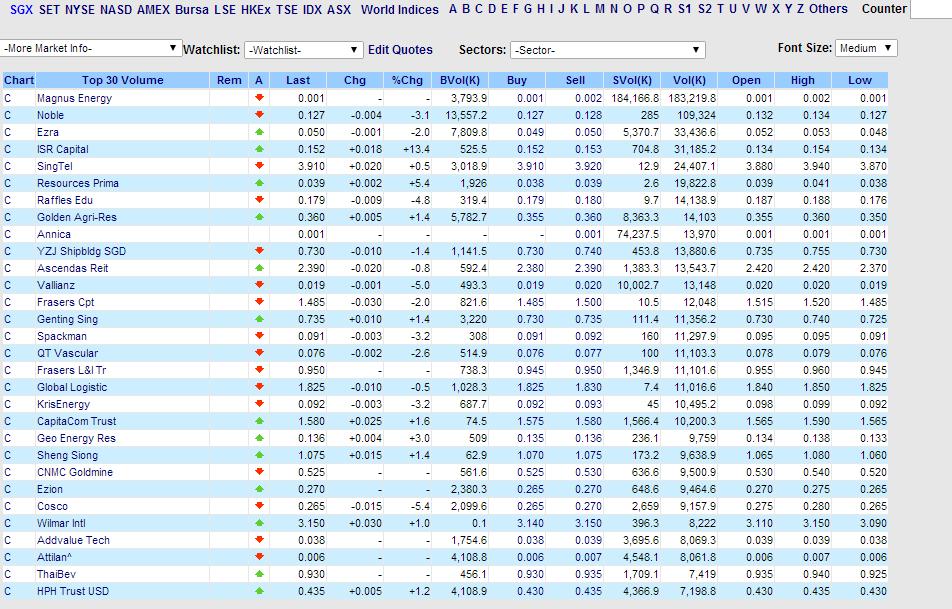Switch to the HKEx market tab
Viewport: 952px width, 609px height.
click(x=256, y=10)
